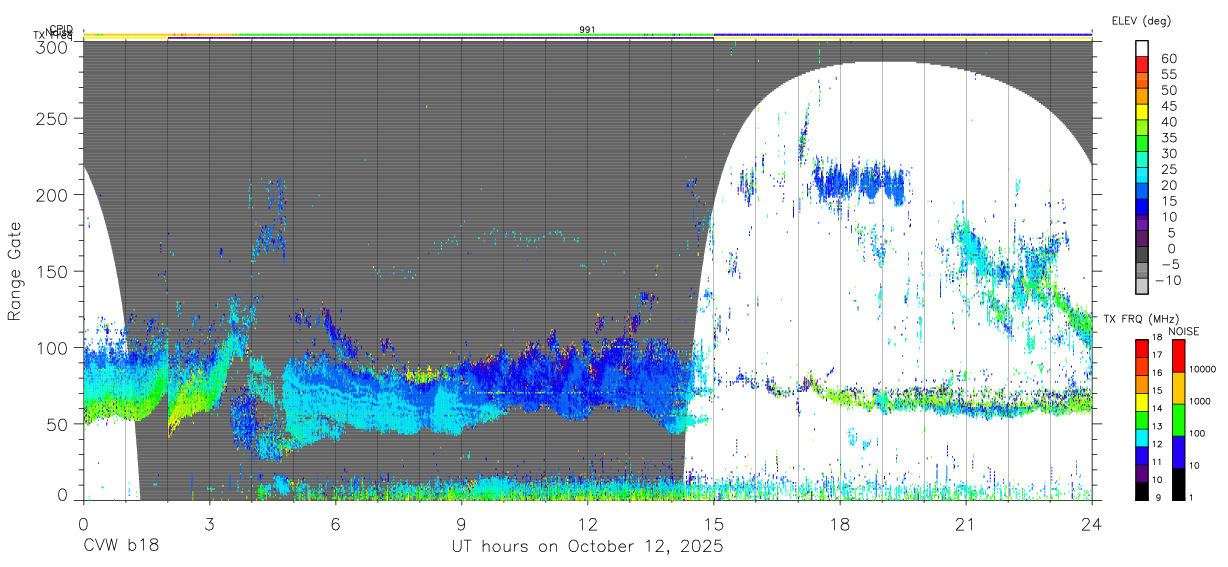
Task: Click the 250 tick label on Range Gate axis
Action: click(x=54, y=119)
